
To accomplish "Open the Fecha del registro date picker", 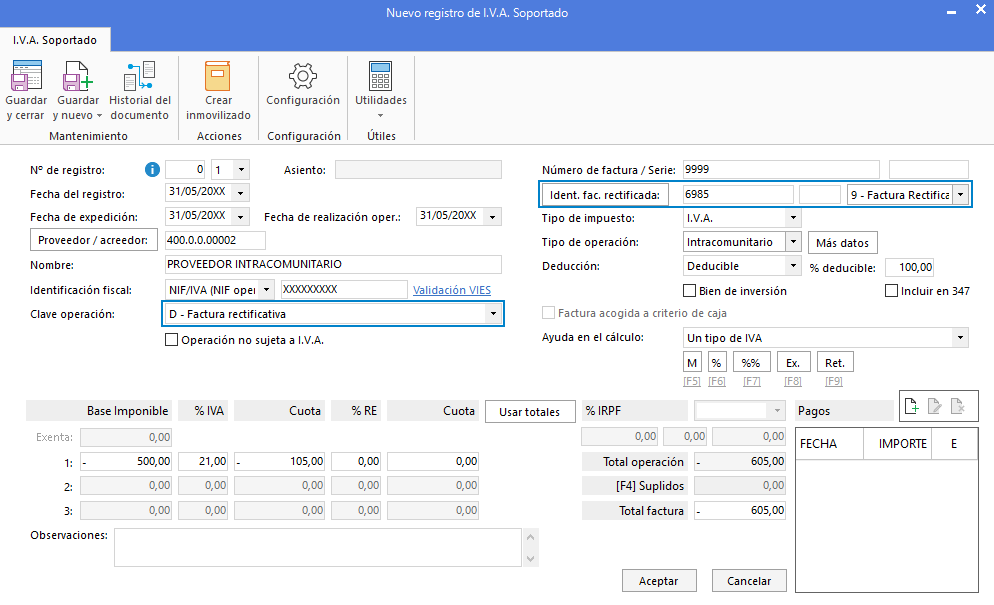I will 241,193.
